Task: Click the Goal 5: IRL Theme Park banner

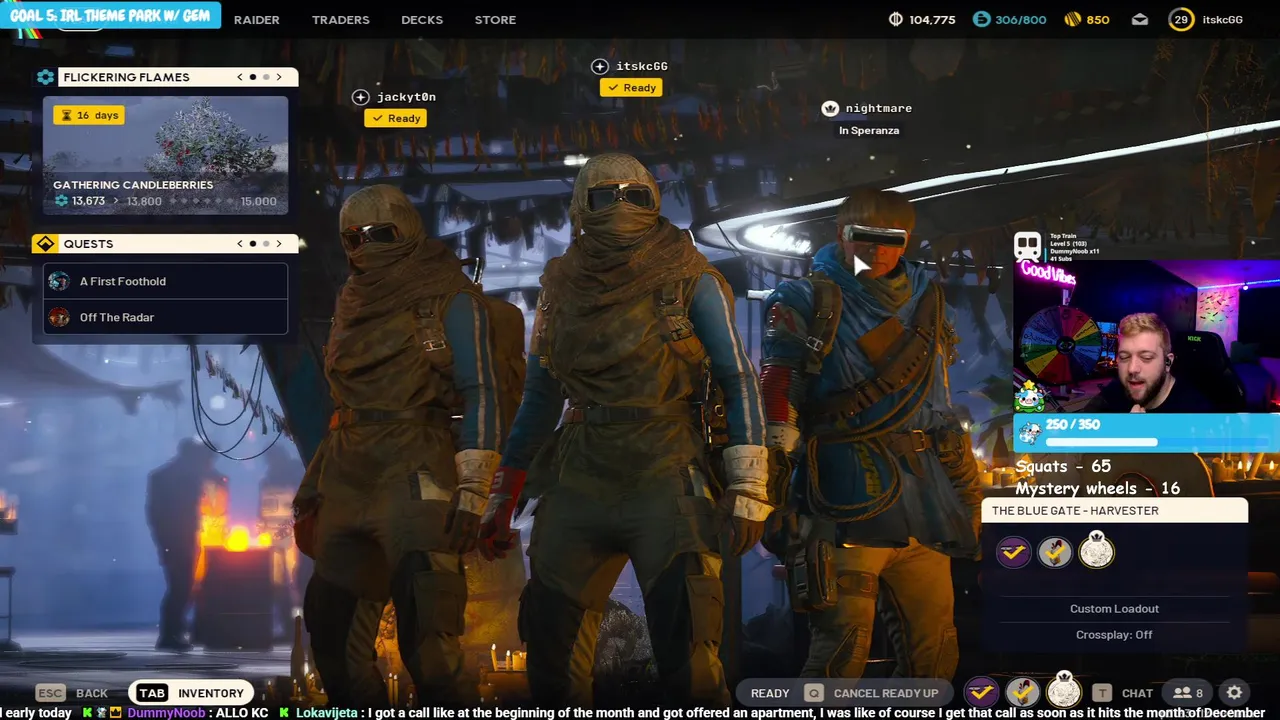Action: coord(110,15)
